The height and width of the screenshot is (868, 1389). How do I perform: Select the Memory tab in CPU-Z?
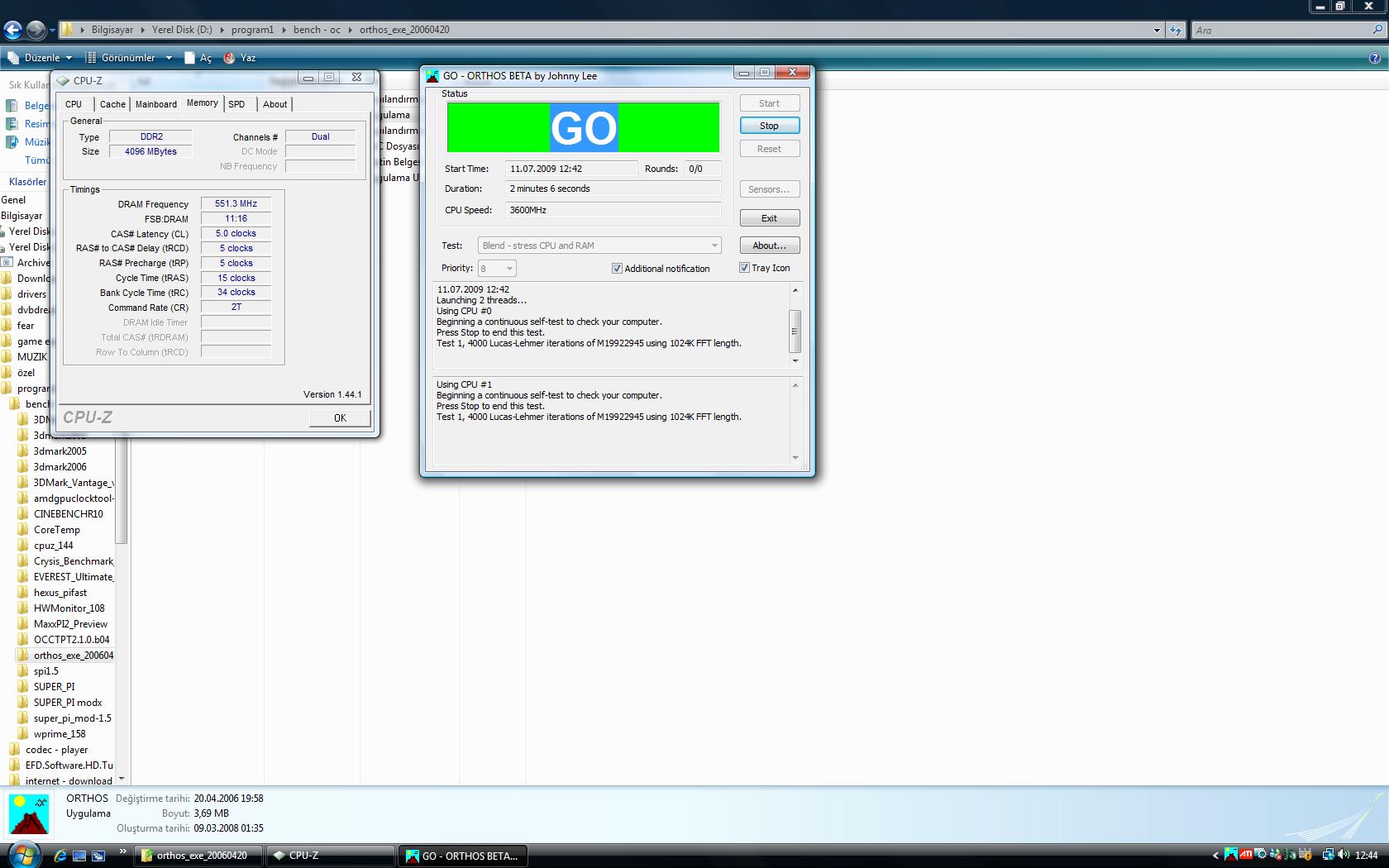(203, 103)
